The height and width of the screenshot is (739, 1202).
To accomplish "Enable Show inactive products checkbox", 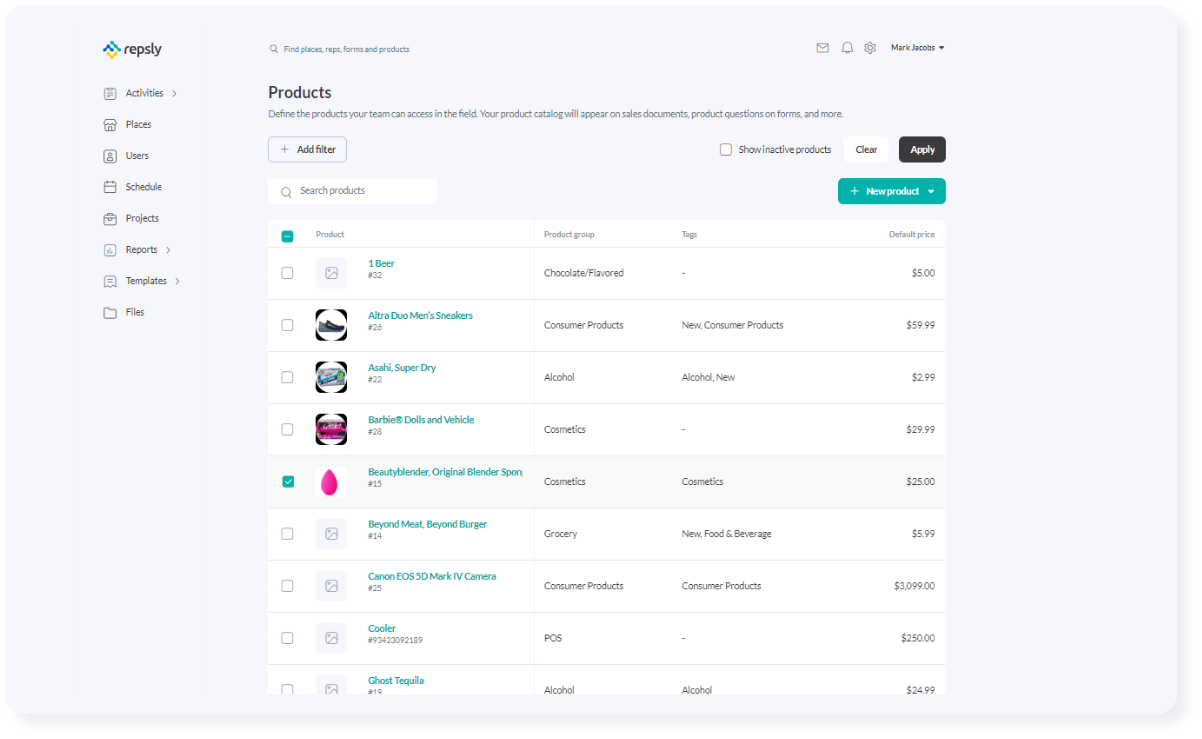I will (726, 150).
